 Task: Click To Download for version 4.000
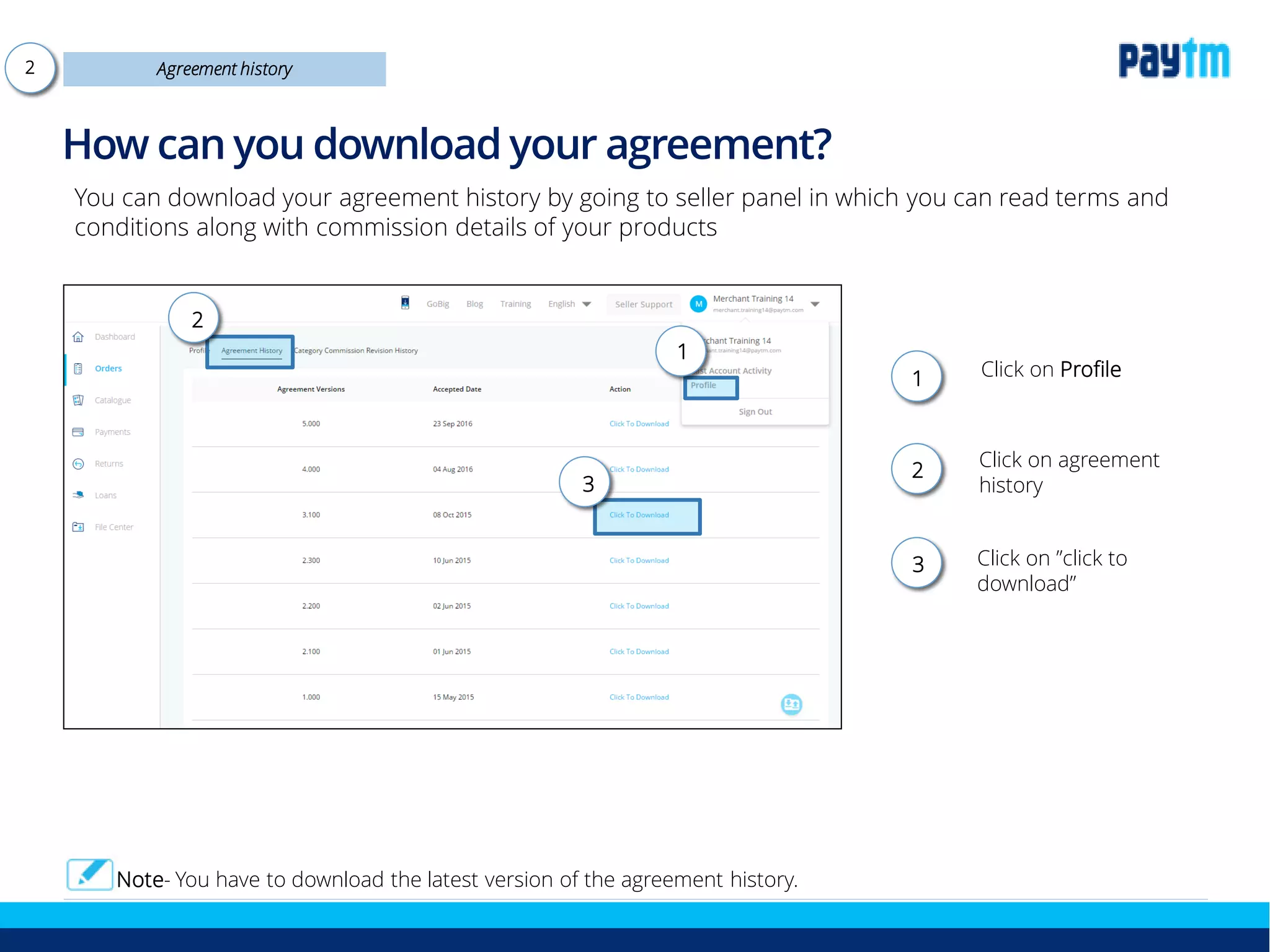[639, 469]
